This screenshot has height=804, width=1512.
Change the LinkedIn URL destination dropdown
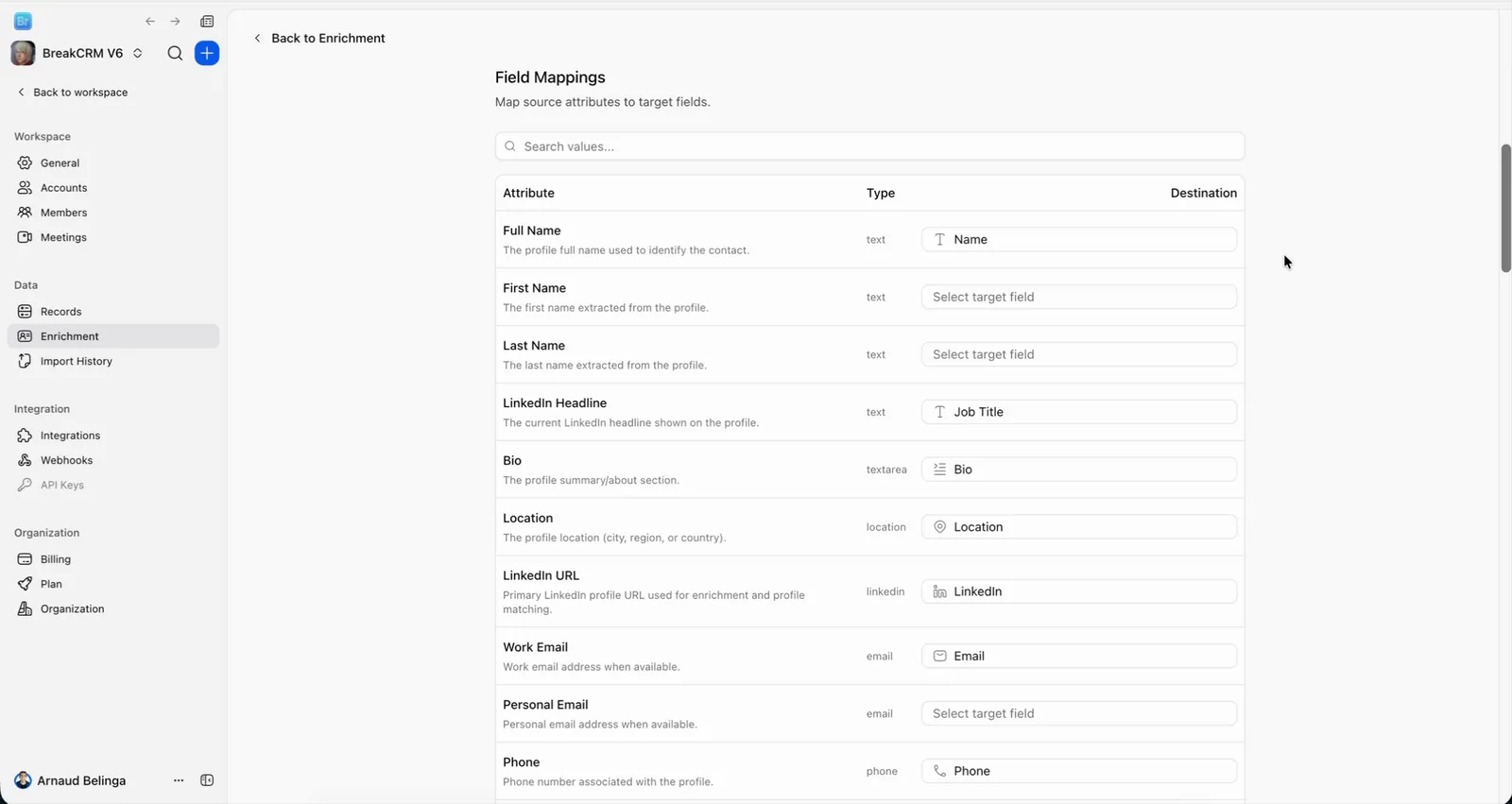[1079, 591]
